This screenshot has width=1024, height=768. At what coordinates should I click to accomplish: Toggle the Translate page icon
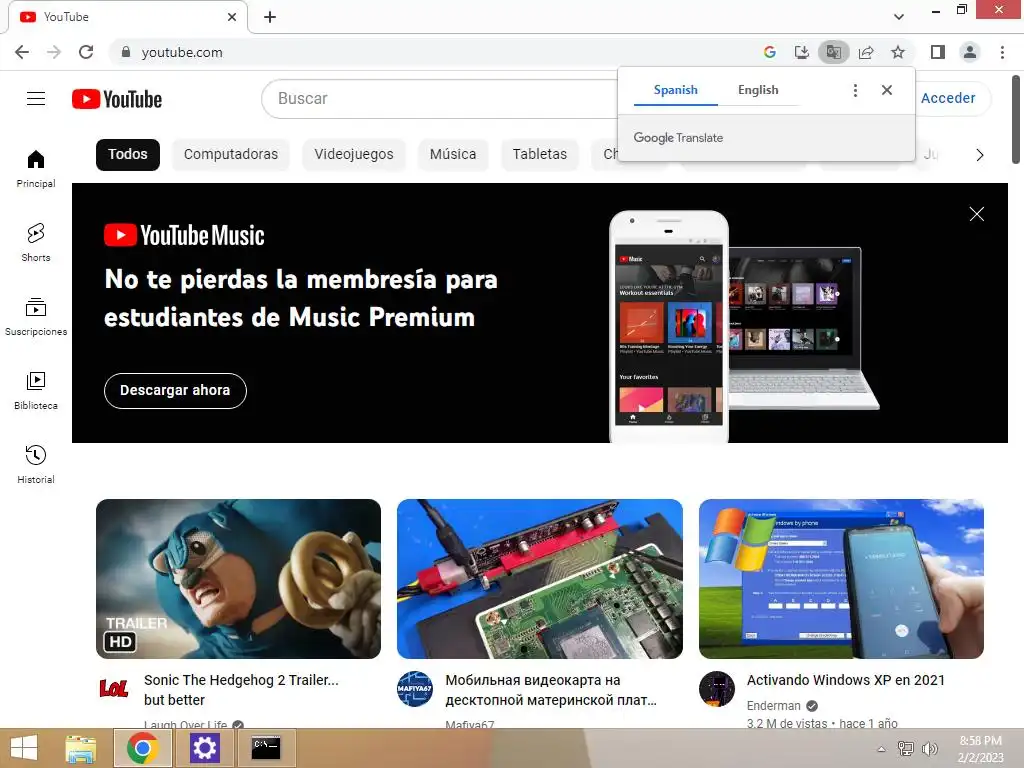coord(833,52)
